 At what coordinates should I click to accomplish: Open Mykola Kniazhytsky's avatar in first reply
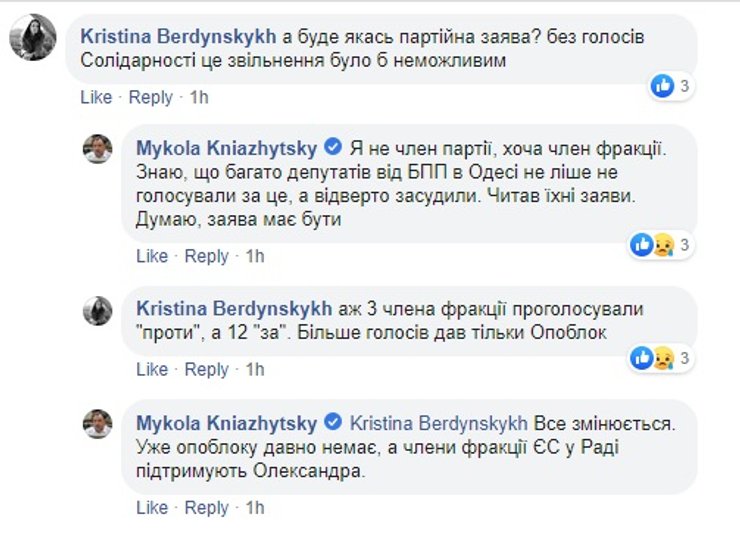pyautogui.click(x=97, y=149)
